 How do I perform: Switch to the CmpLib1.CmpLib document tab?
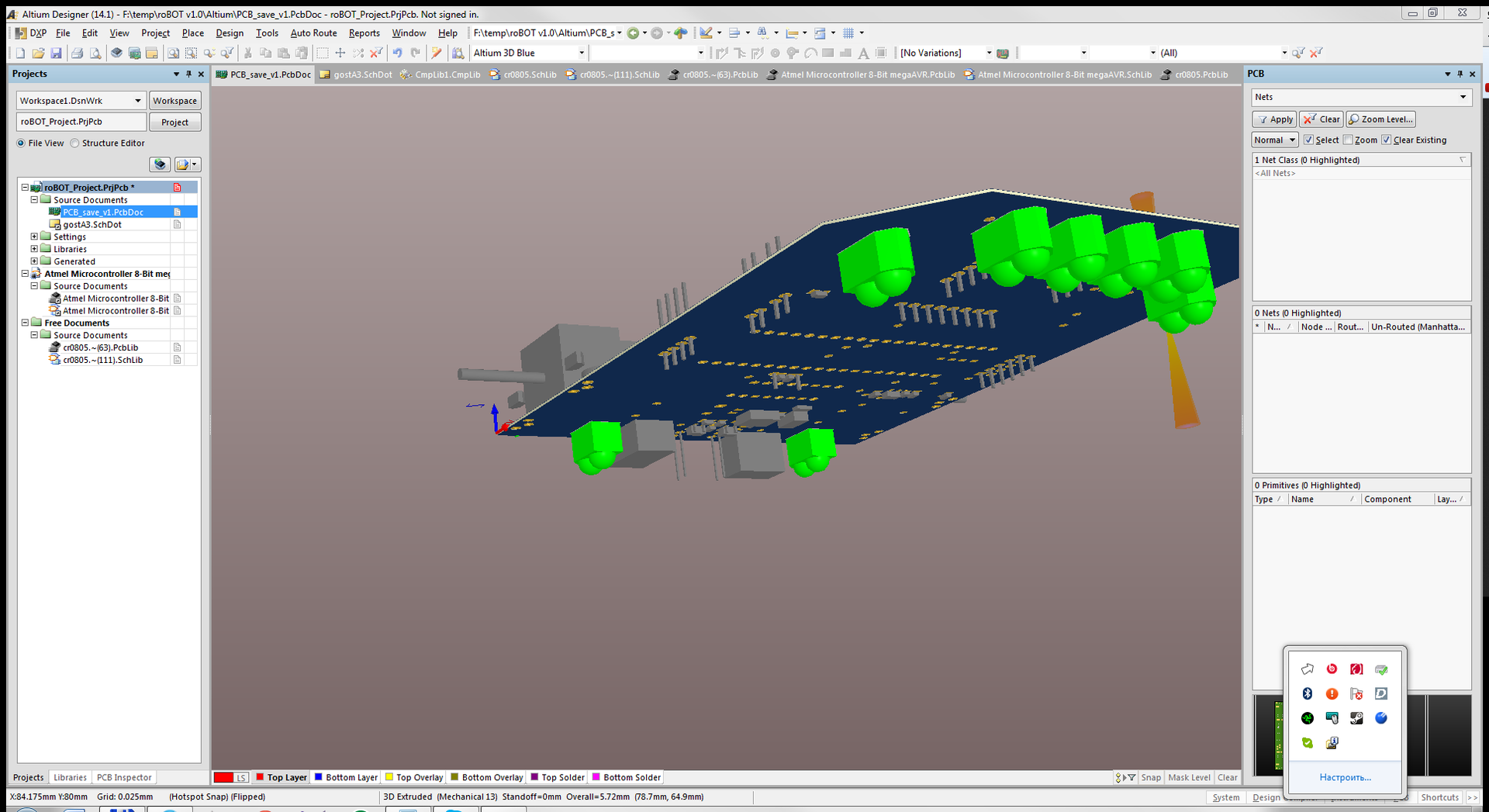(x=440, y=74)
